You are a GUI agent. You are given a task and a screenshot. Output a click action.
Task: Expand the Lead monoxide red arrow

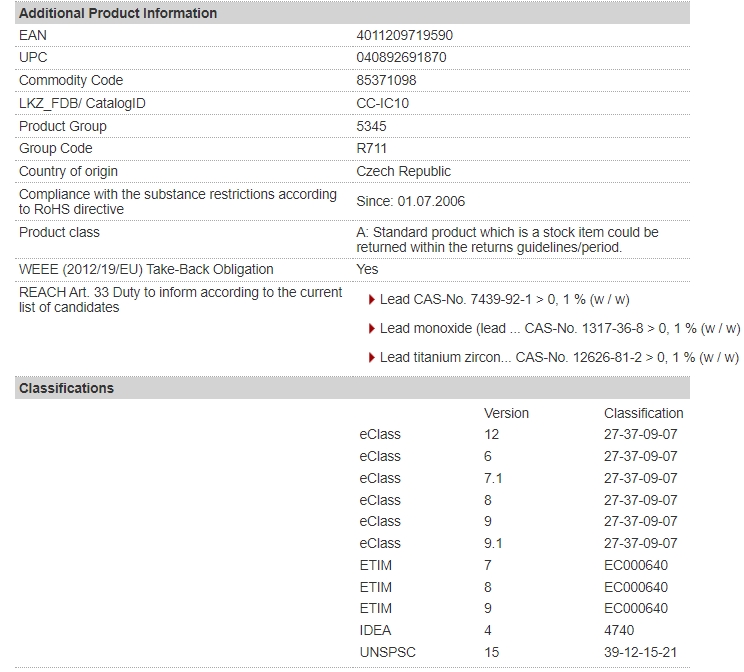point(372,328)
